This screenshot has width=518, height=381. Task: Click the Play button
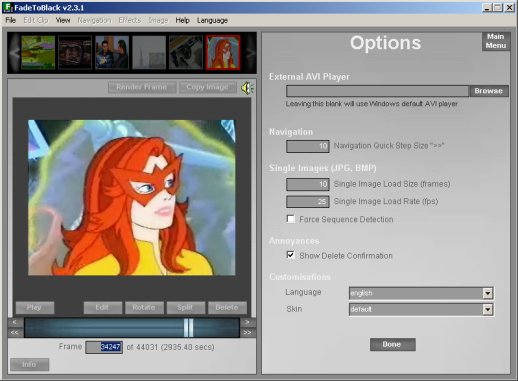click(x=35, y=308)
